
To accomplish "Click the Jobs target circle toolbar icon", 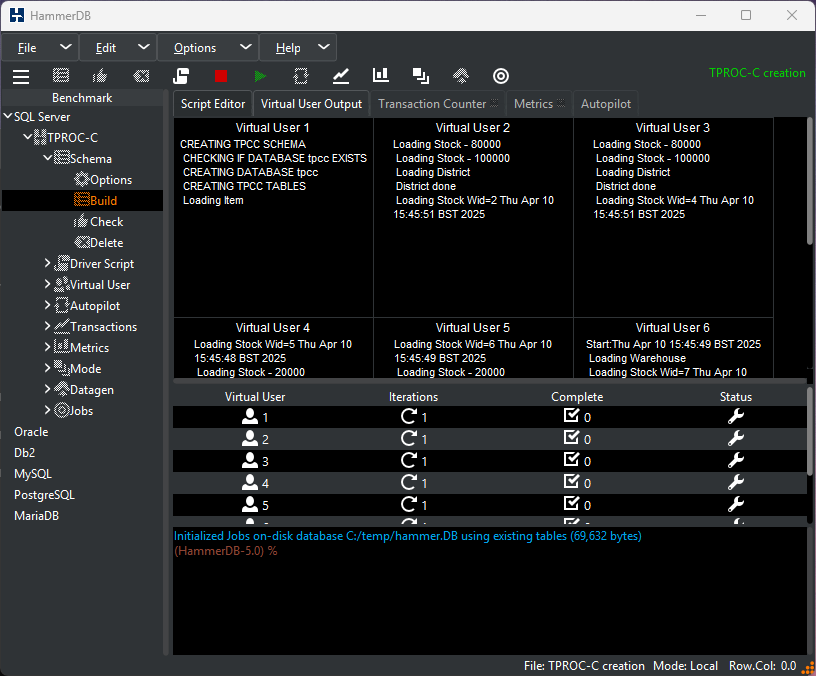I will (x=501, y=76).
